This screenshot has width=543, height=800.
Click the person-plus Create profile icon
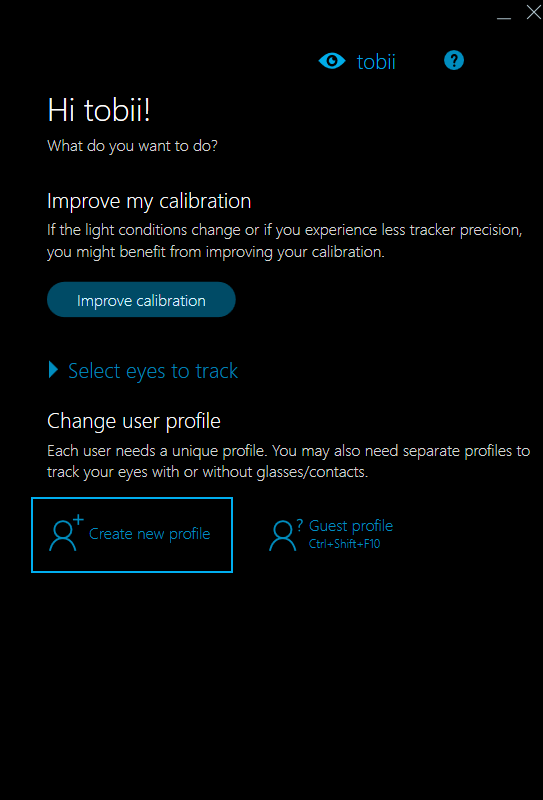66,533
